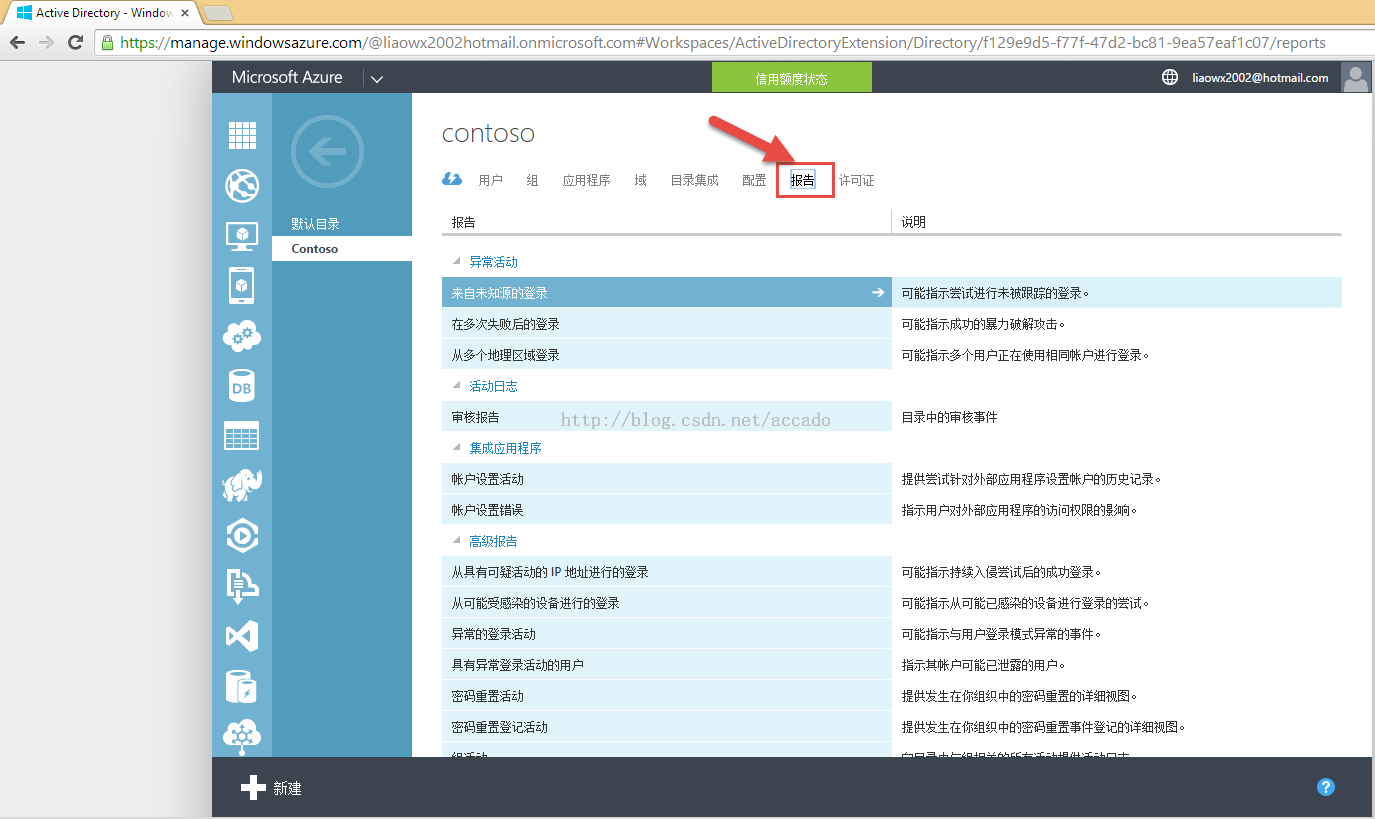Click the large back arrow circle
Screen dimensions: 1375x819
327,152
